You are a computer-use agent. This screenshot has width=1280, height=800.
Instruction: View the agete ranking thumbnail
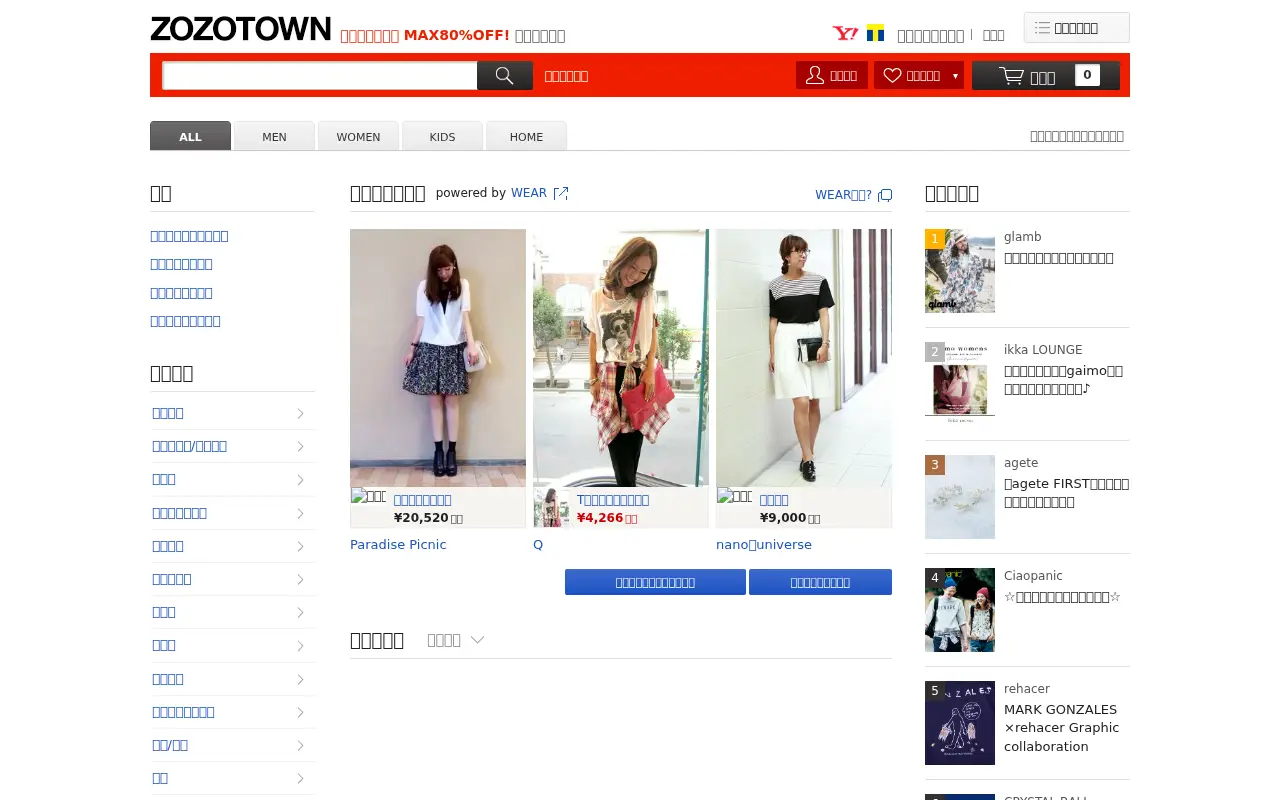pos(960,497)
